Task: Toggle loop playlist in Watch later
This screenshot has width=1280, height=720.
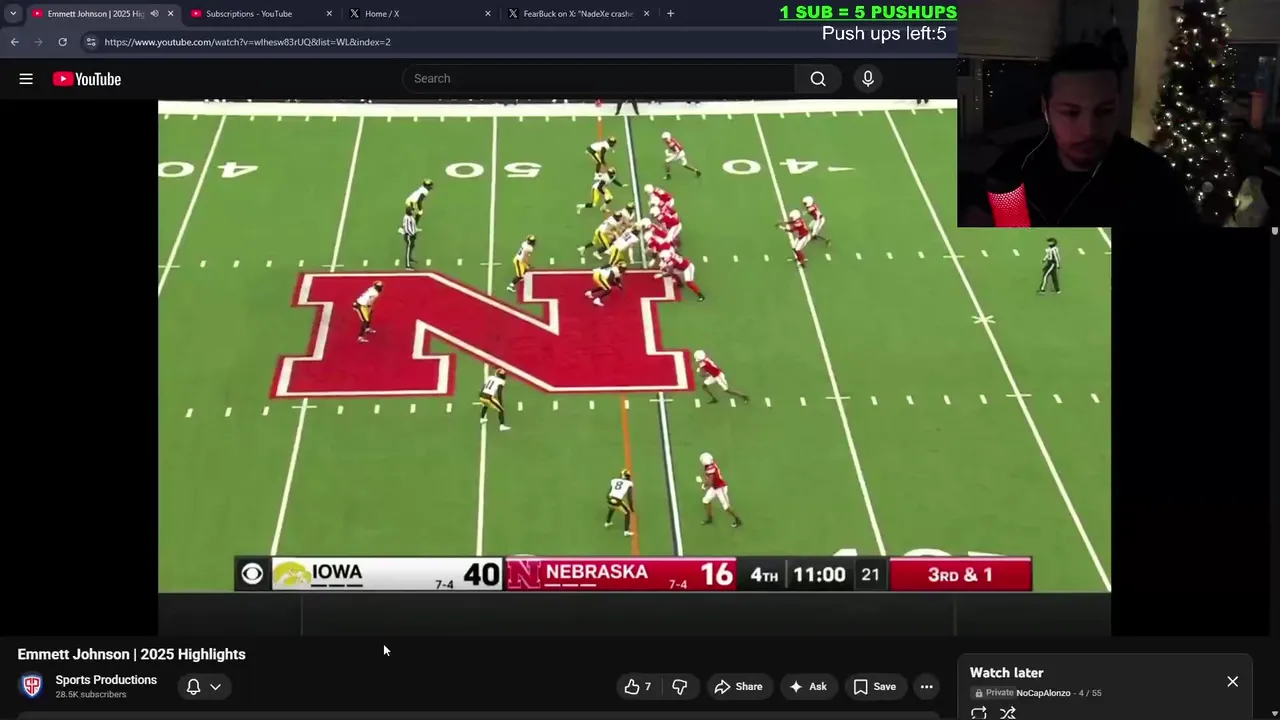Action: tap(979, 713)
